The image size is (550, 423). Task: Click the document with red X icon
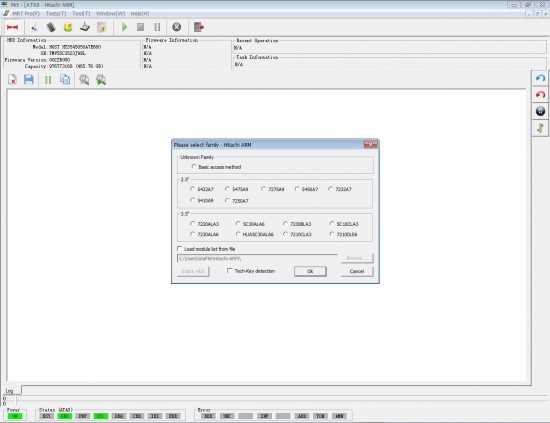pos(12,80)
